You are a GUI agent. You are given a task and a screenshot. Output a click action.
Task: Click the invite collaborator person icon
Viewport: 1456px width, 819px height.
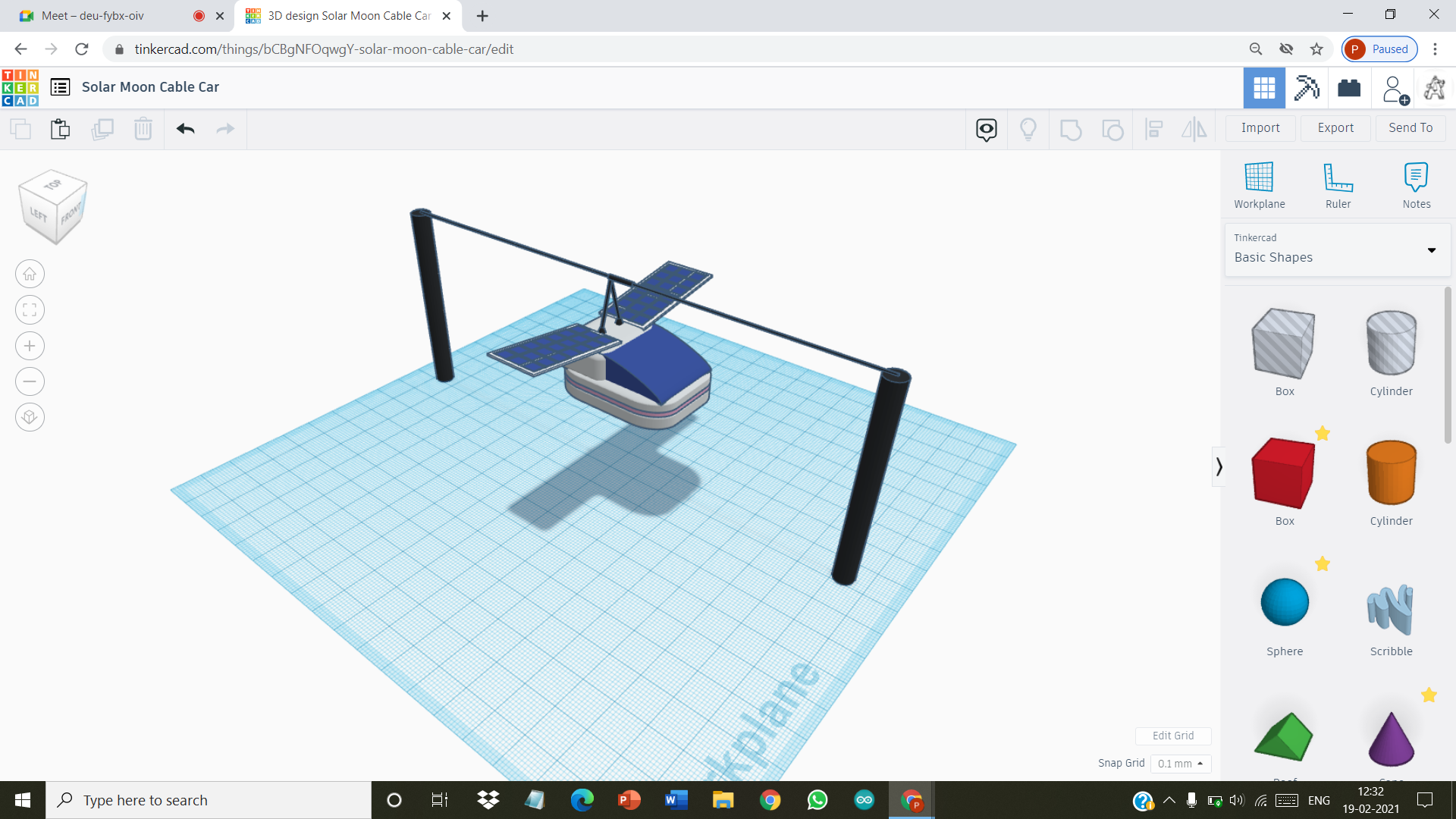click(x=1395, y=87)
